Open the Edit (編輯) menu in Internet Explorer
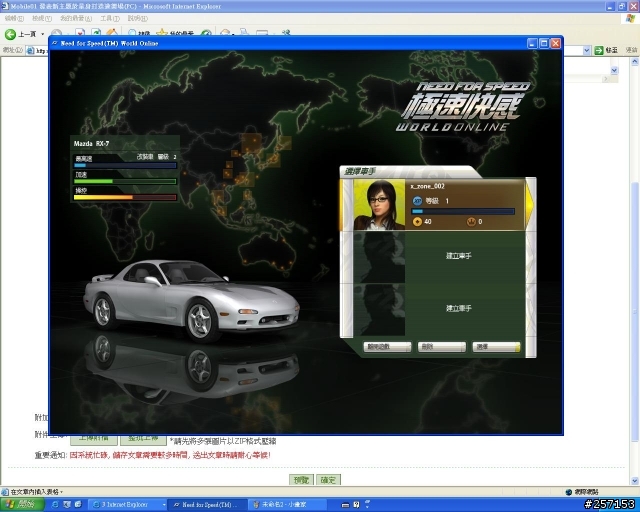 tap(14, 18)
